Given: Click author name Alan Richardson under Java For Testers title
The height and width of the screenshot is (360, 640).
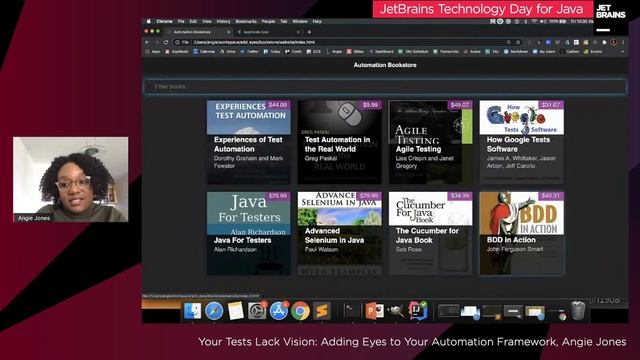Looking at the screenshot, I should 235,249.
